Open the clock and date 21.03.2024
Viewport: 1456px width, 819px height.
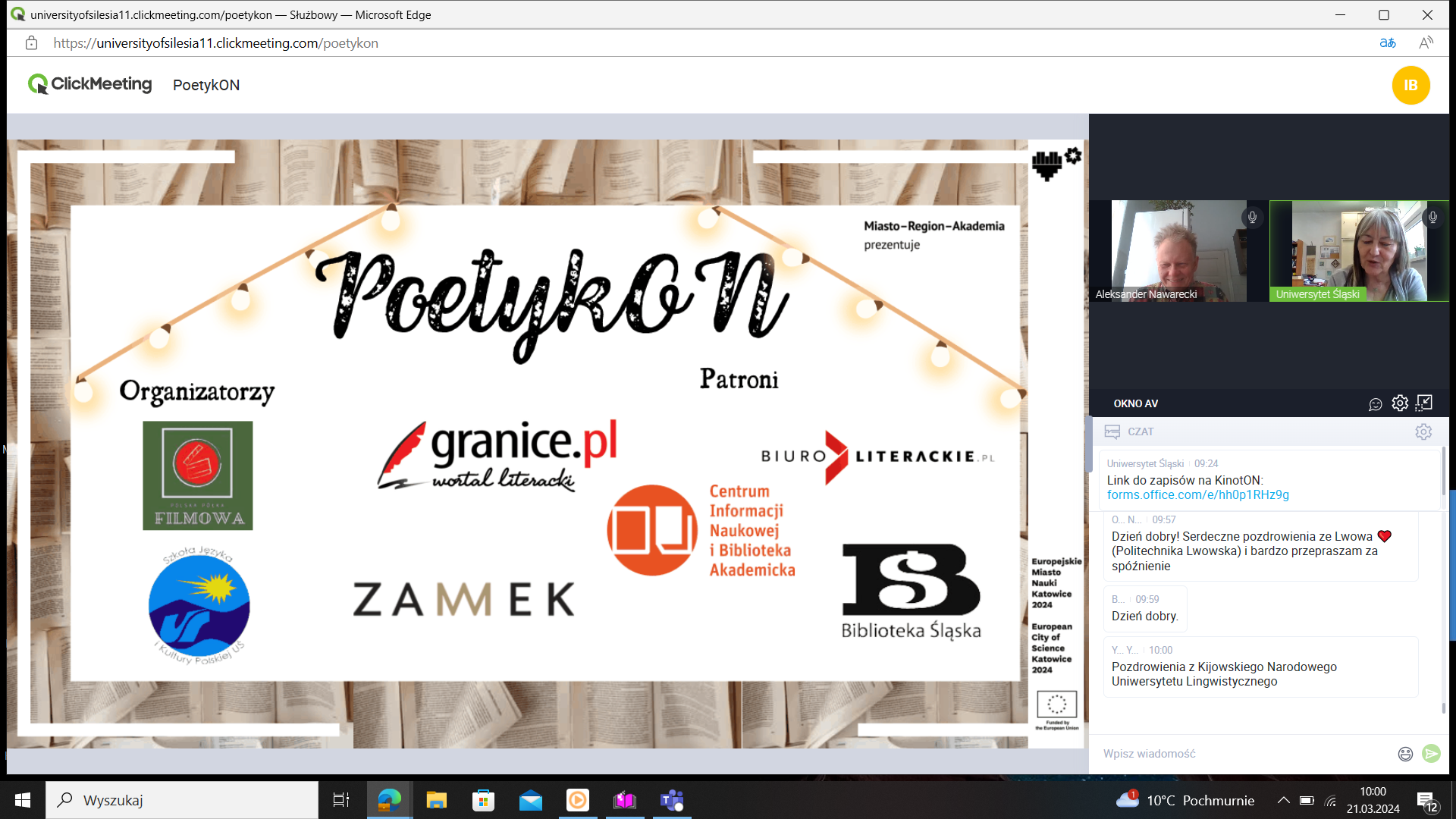pos(1373,800)
